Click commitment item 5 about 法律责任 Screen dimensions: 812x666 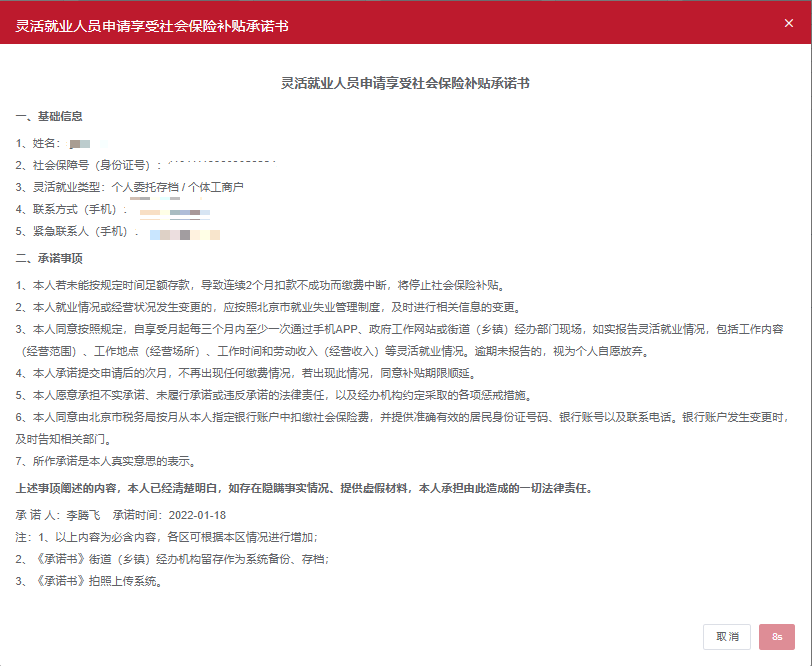point(274,396)
